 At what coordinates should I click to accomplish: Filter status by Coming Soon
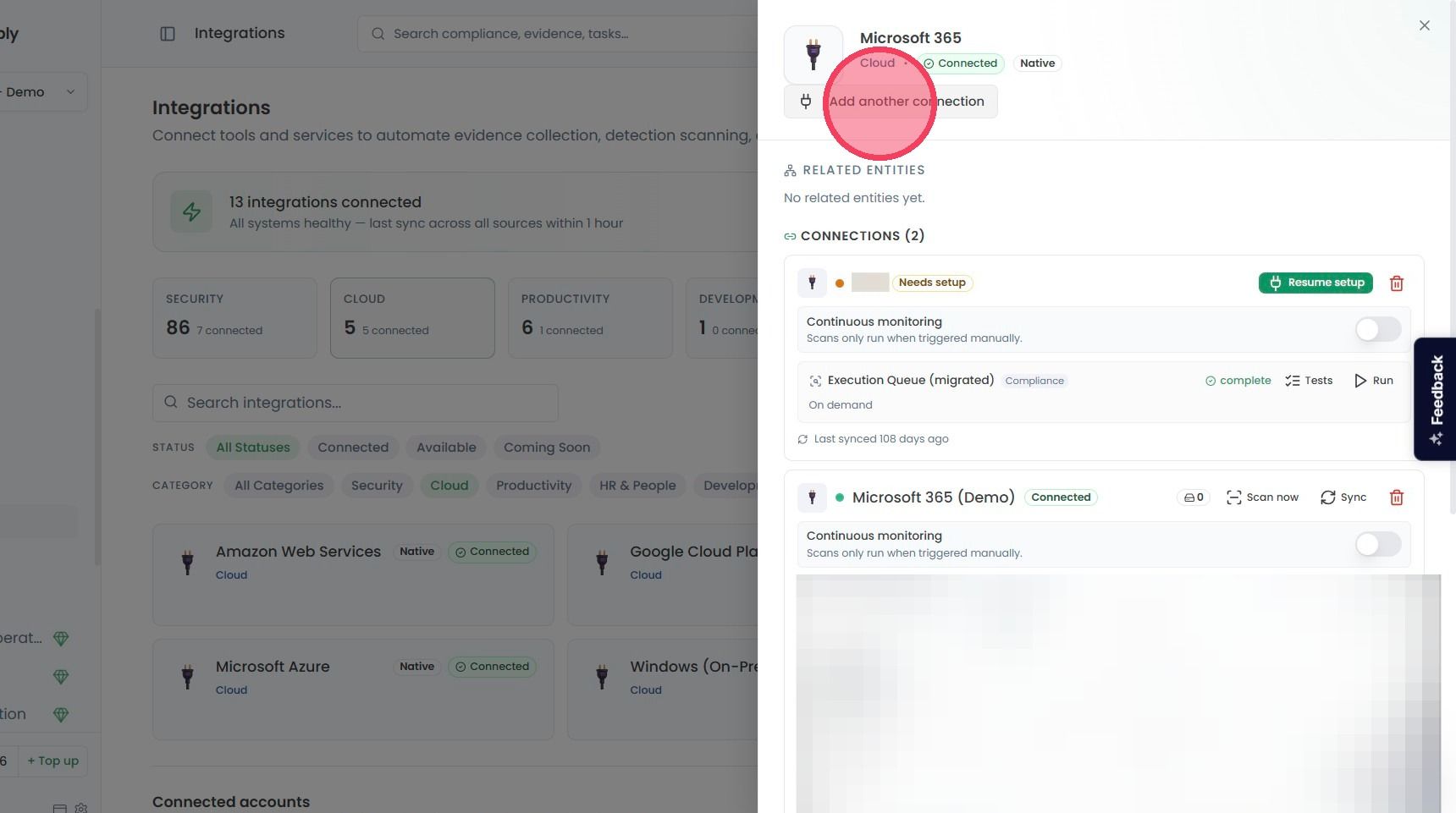(x=547, y=448)
